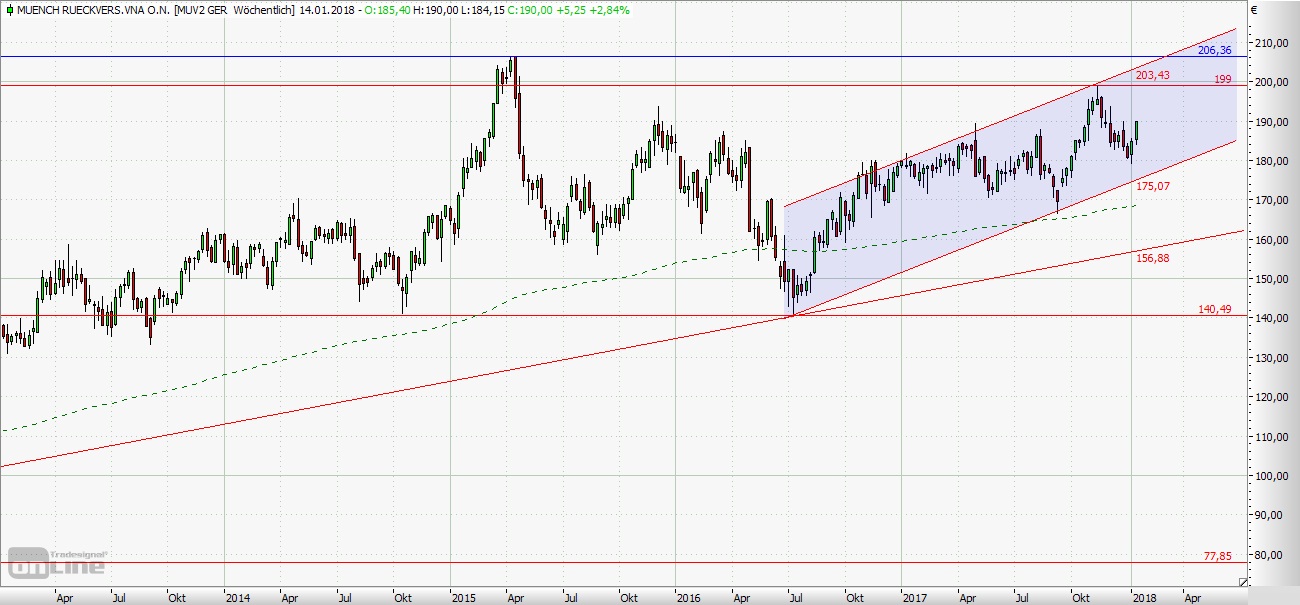Click the Wöchentlich interval label in the legend
Screen dimensions: 1300x605
(261, 10)
